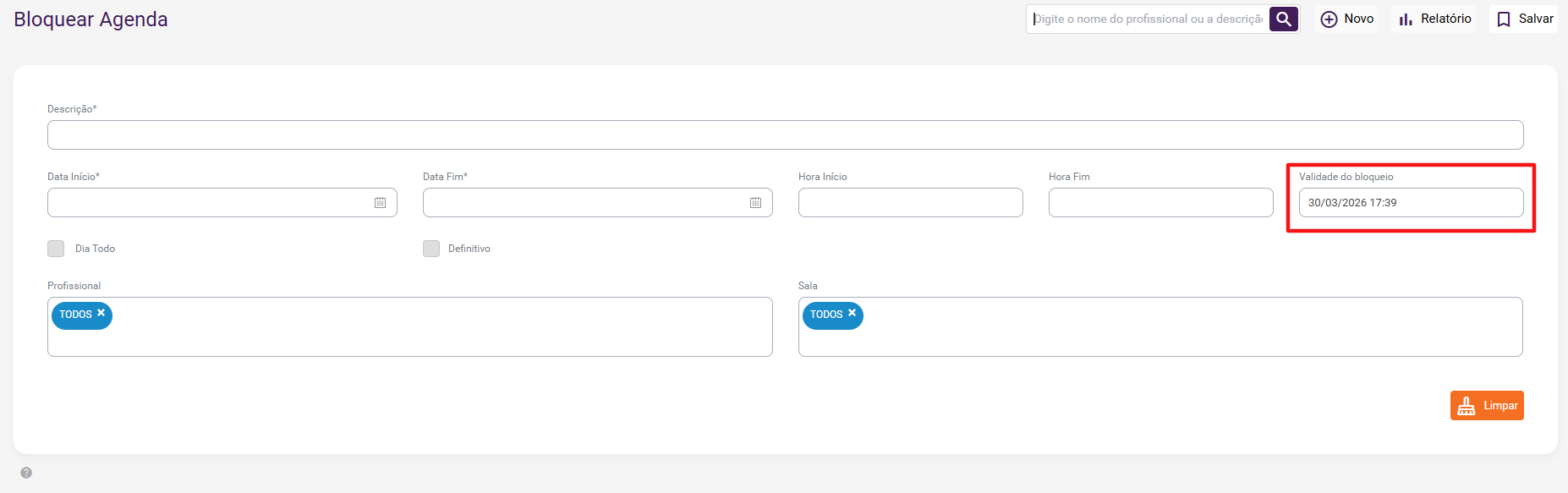Click the magnifier search icon

click(1283, 19)
